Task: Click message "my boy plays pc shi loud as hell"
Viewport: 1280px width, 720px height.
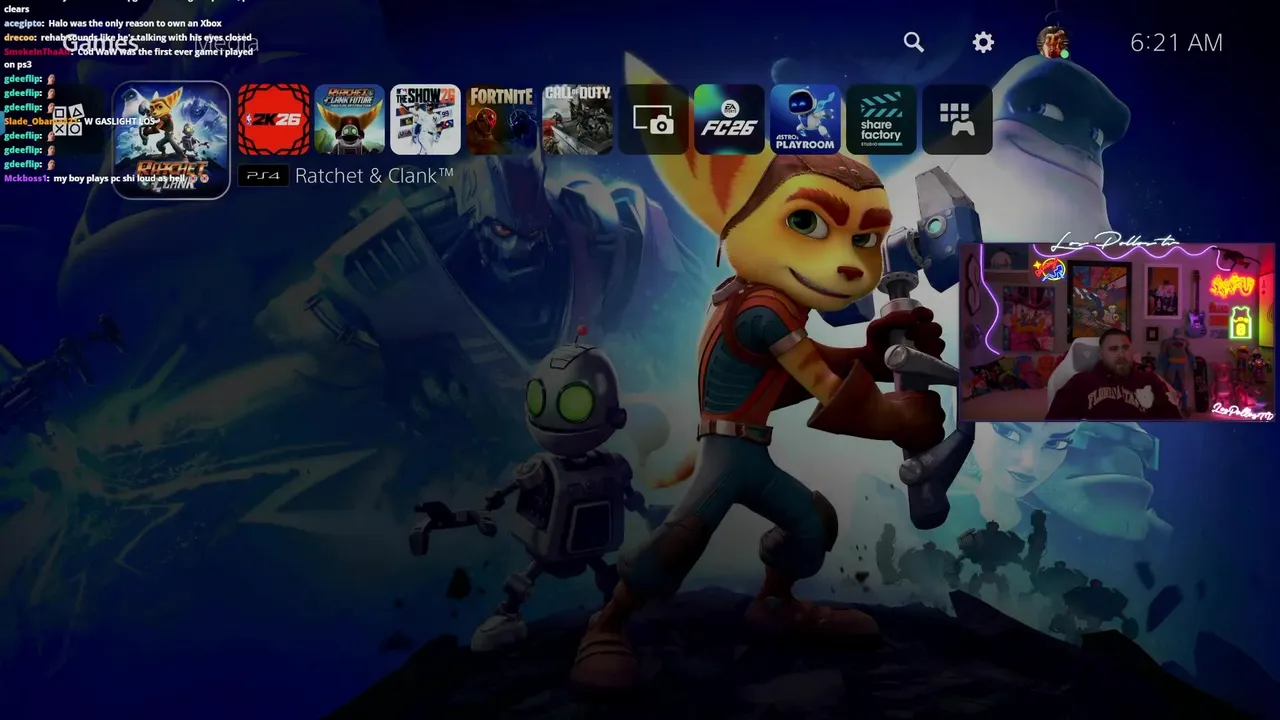Action: tap(120, 178)
